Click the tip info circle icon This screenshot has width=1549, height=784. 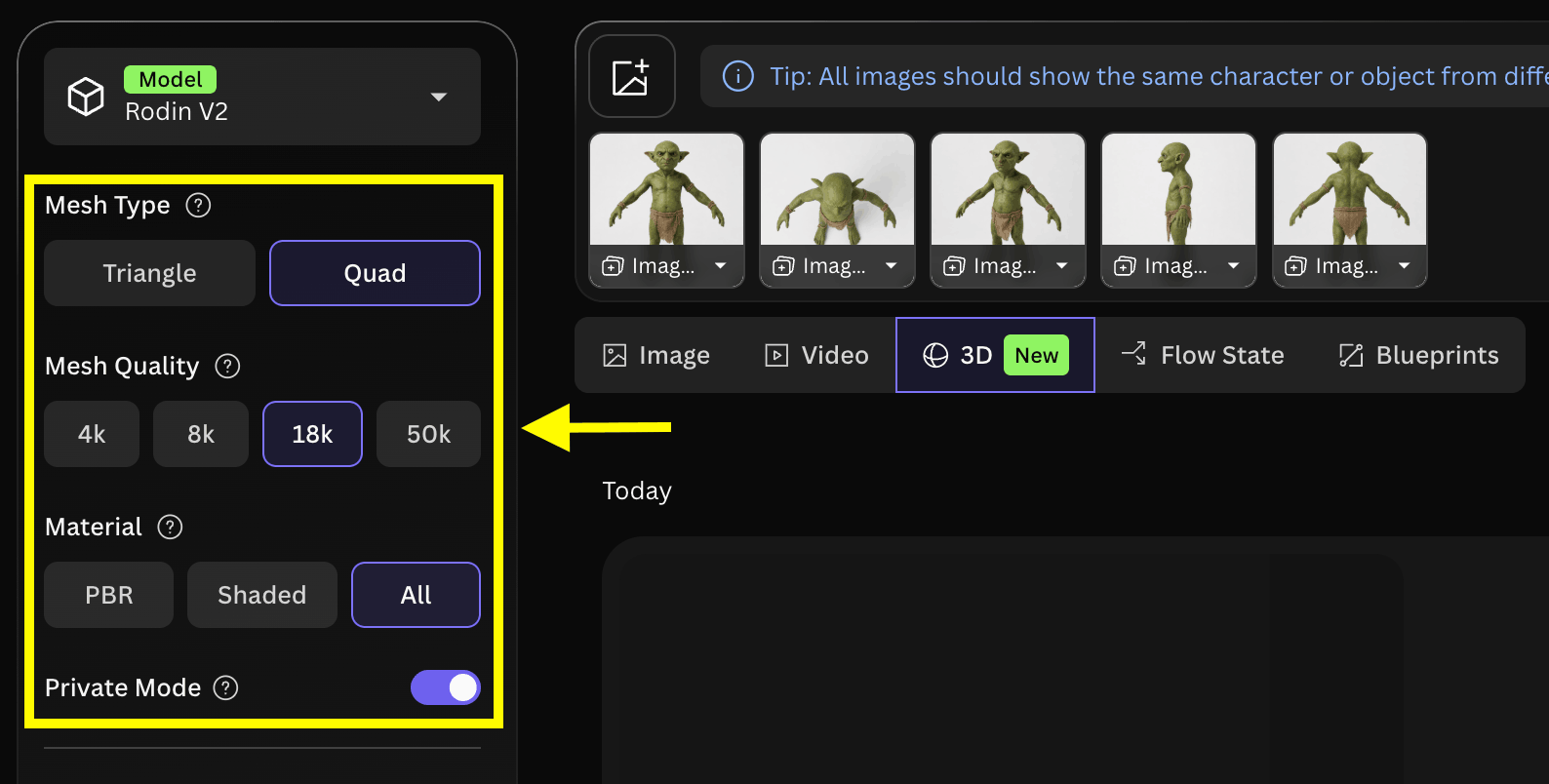[737, 76]
